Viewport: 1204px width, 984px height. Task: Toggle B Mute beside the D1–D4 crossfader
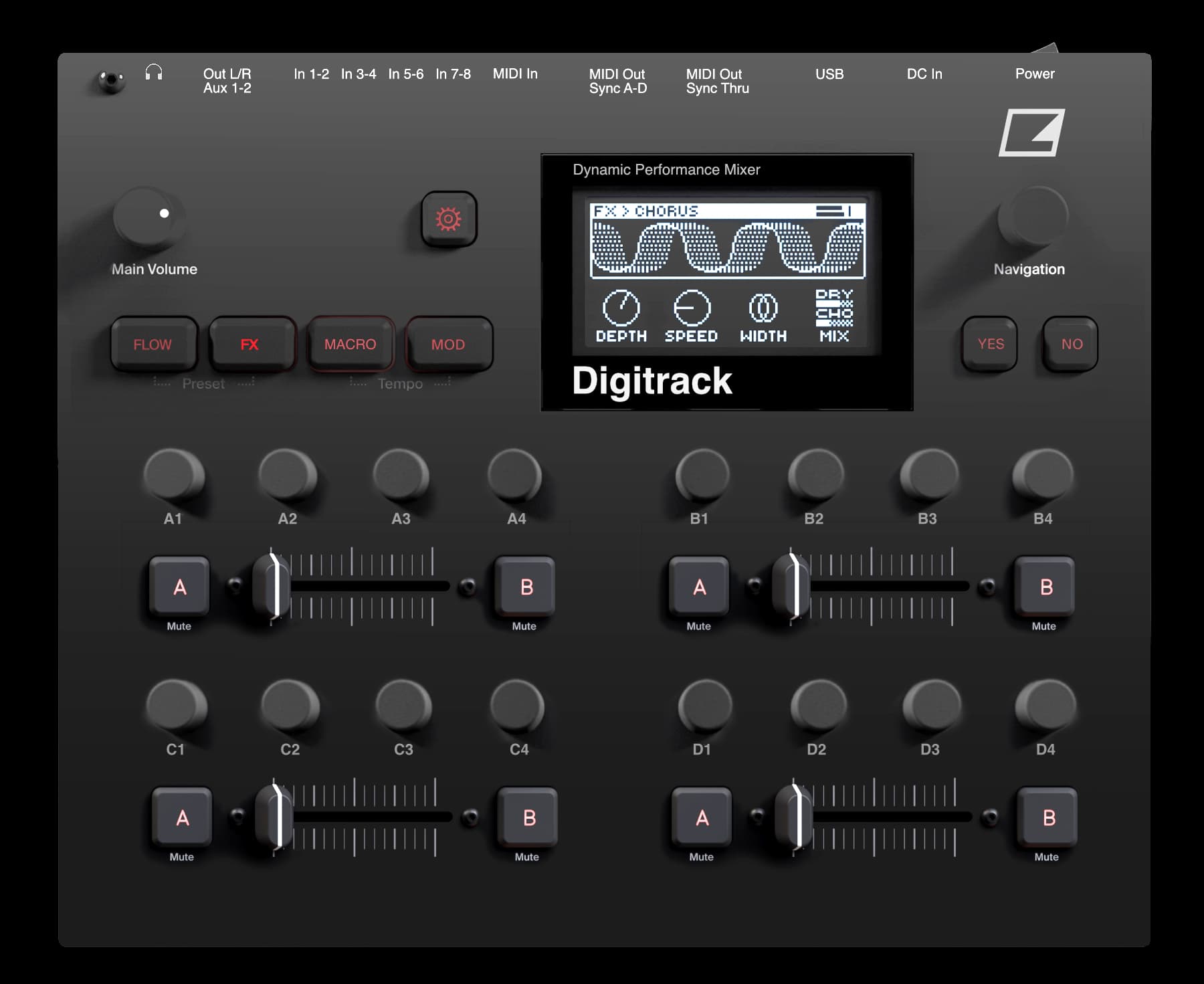1047,817
